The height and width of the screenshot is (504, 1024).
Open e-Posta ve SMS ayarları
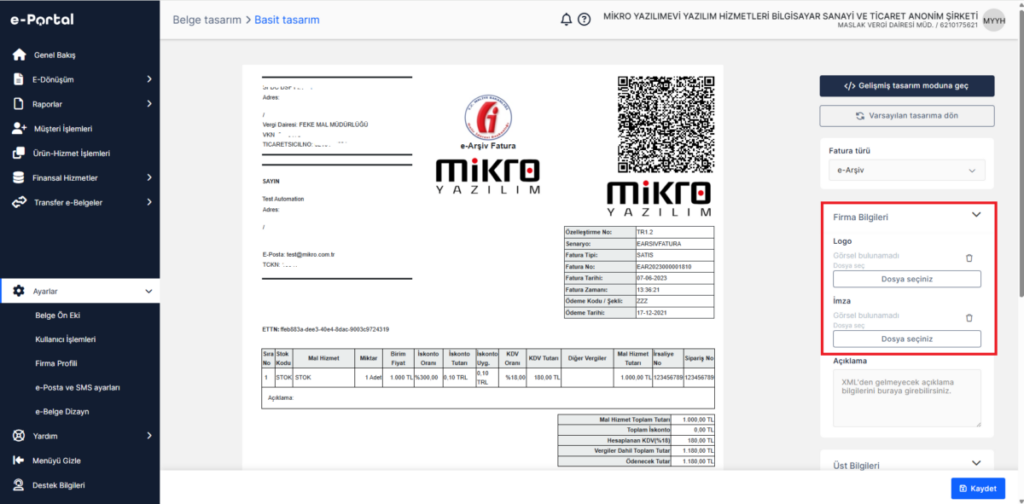point(78,387)
